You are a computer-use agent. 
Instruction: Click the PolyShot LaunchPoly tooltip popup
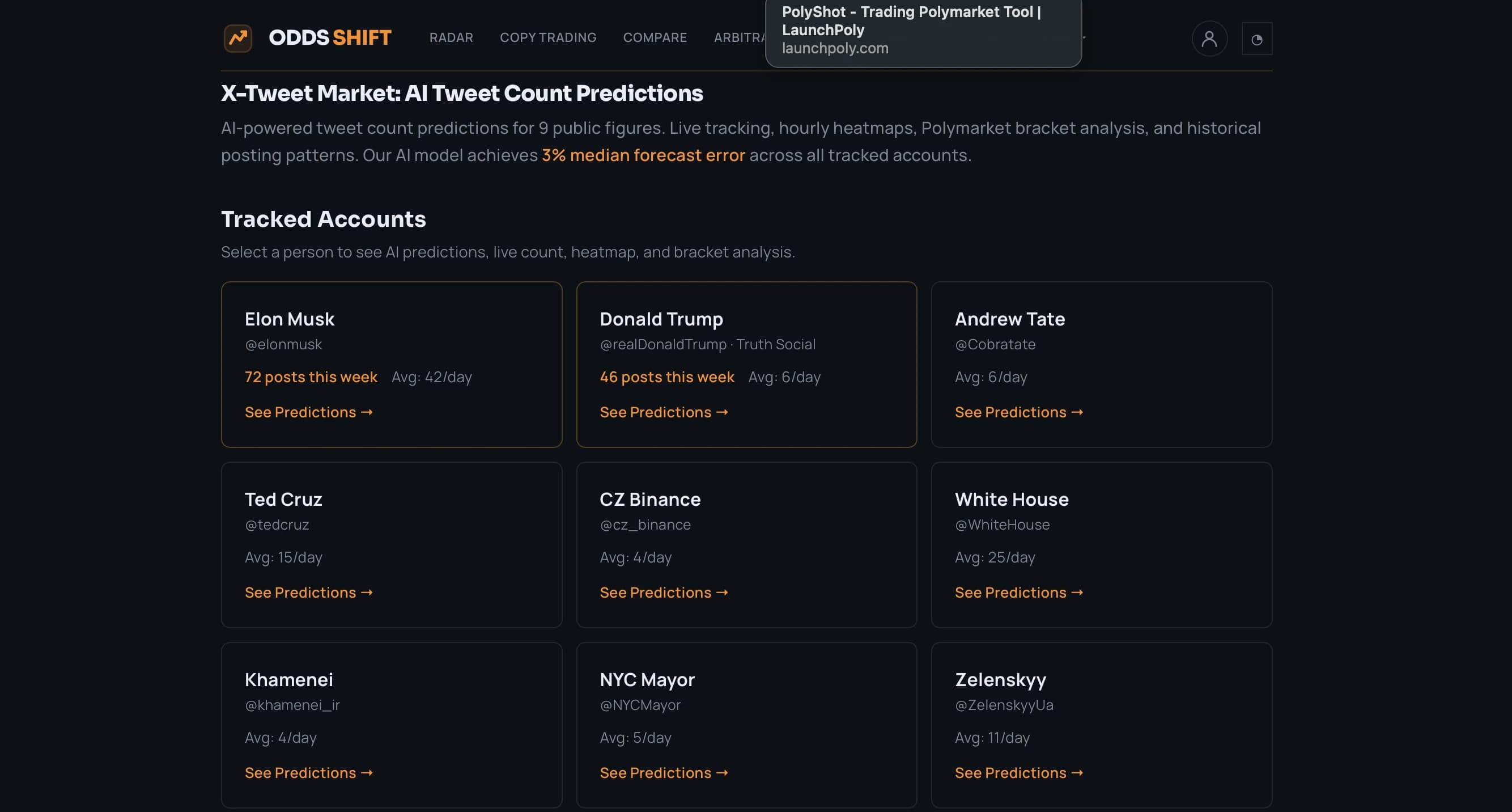click(923, 32)
